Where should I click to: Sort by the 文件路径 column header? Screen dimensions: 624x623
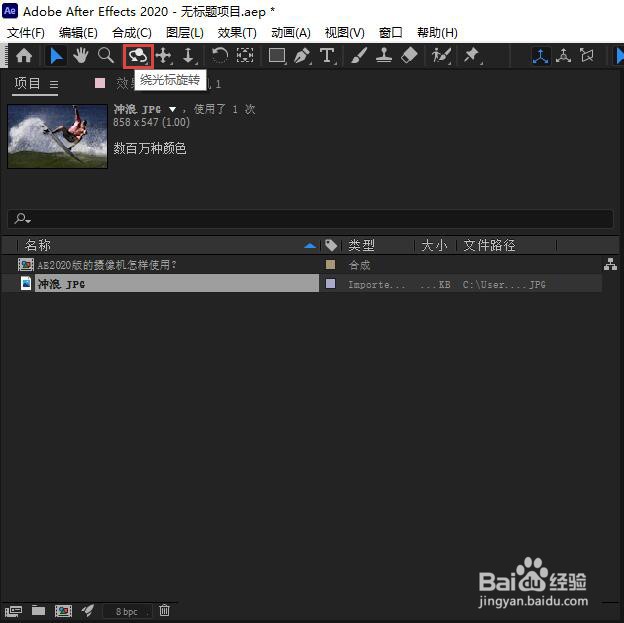(489, 245)
